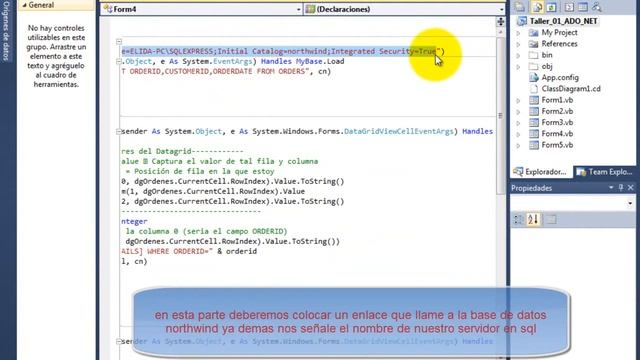Click the Form4.vb form icon
The width and height of the screenshot is (640, 360).
coord(533,133)
